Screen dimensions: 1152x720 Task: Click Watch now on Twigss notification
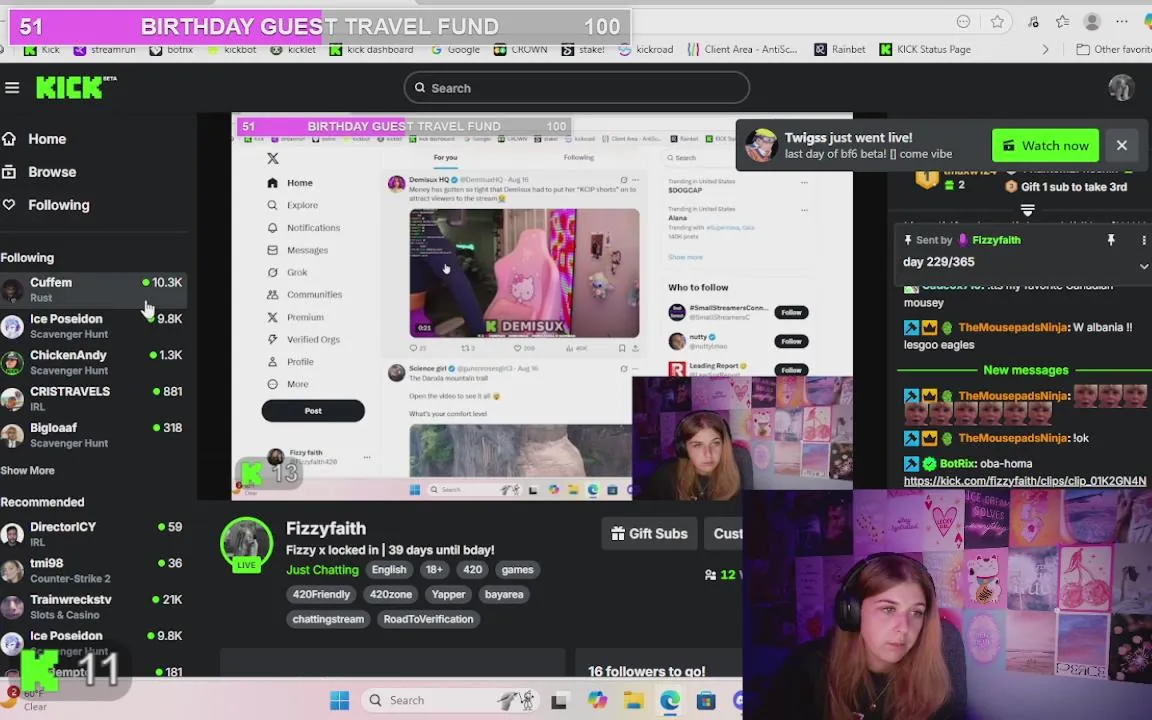1045,145
